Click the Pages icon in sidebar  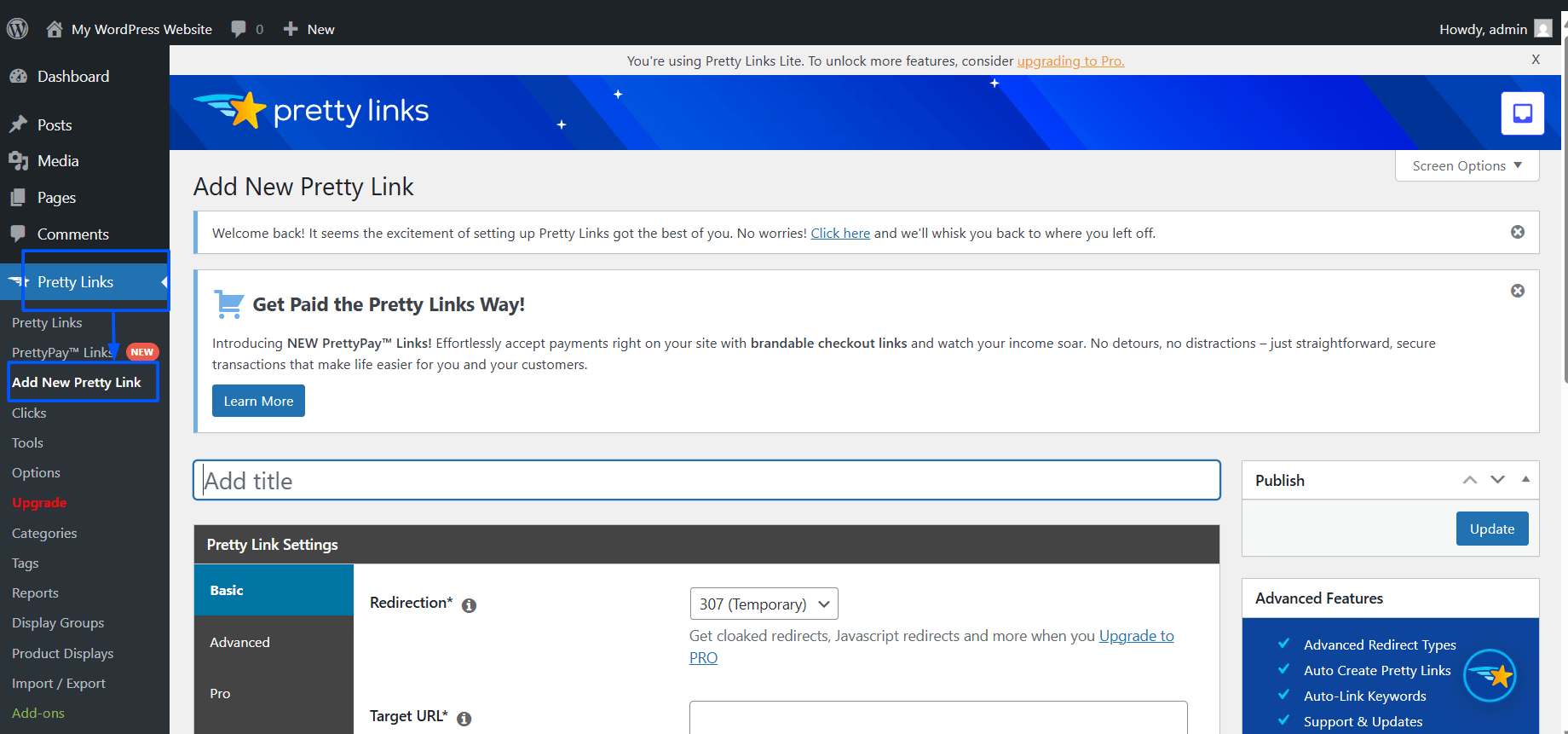pyautogui.click(x=19, y=197)
